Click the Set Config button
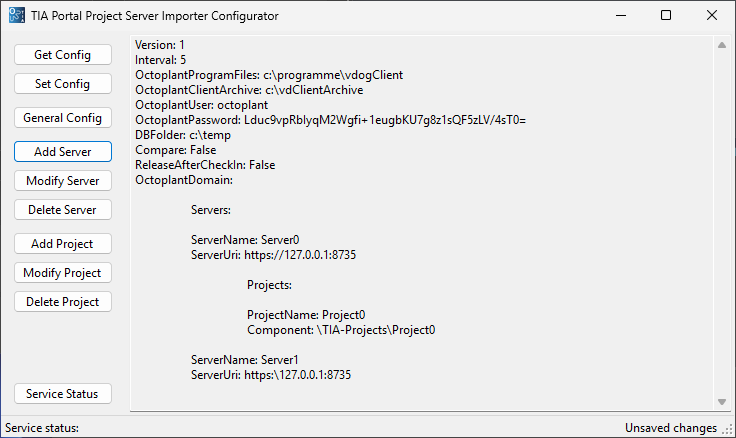 (x=63, y=84)
